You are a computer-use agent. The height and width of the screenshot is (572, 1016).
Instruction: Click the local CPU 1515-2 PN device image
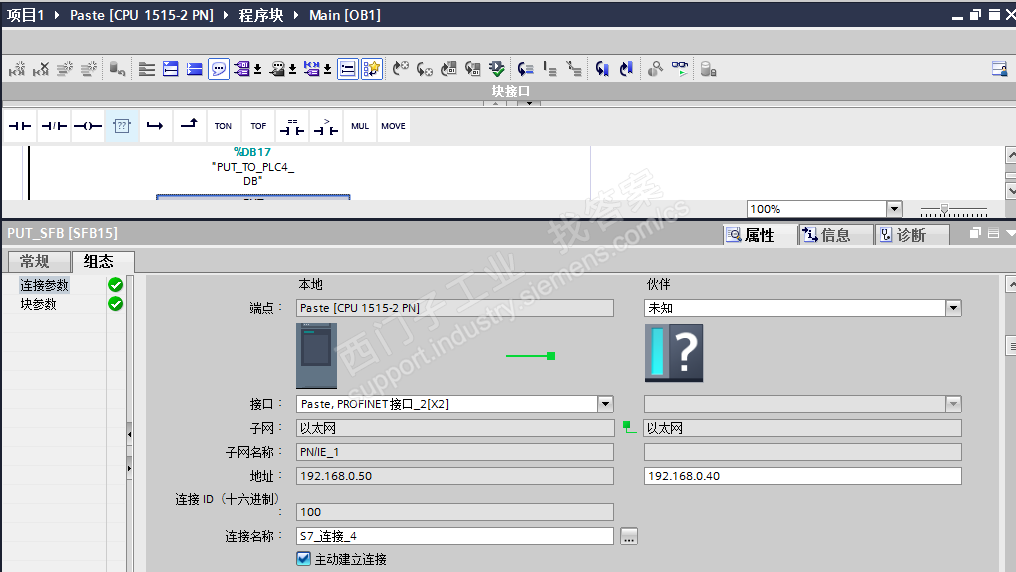(x=316, y=356)
